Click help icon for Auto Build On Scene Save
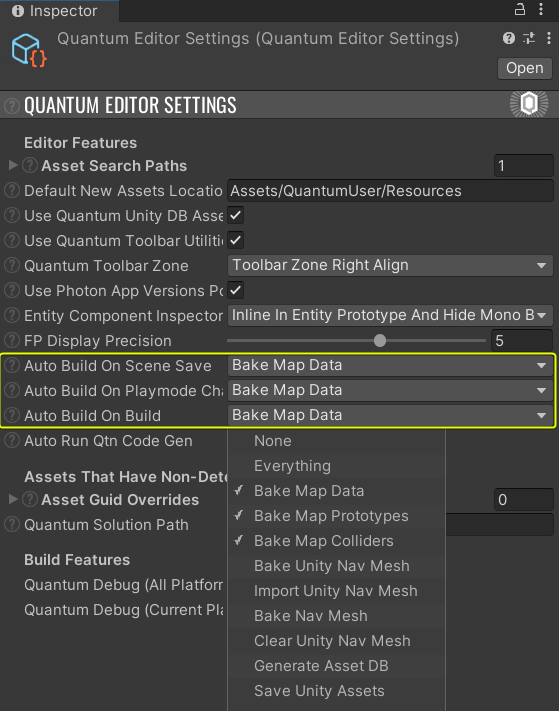 (12, 365)
